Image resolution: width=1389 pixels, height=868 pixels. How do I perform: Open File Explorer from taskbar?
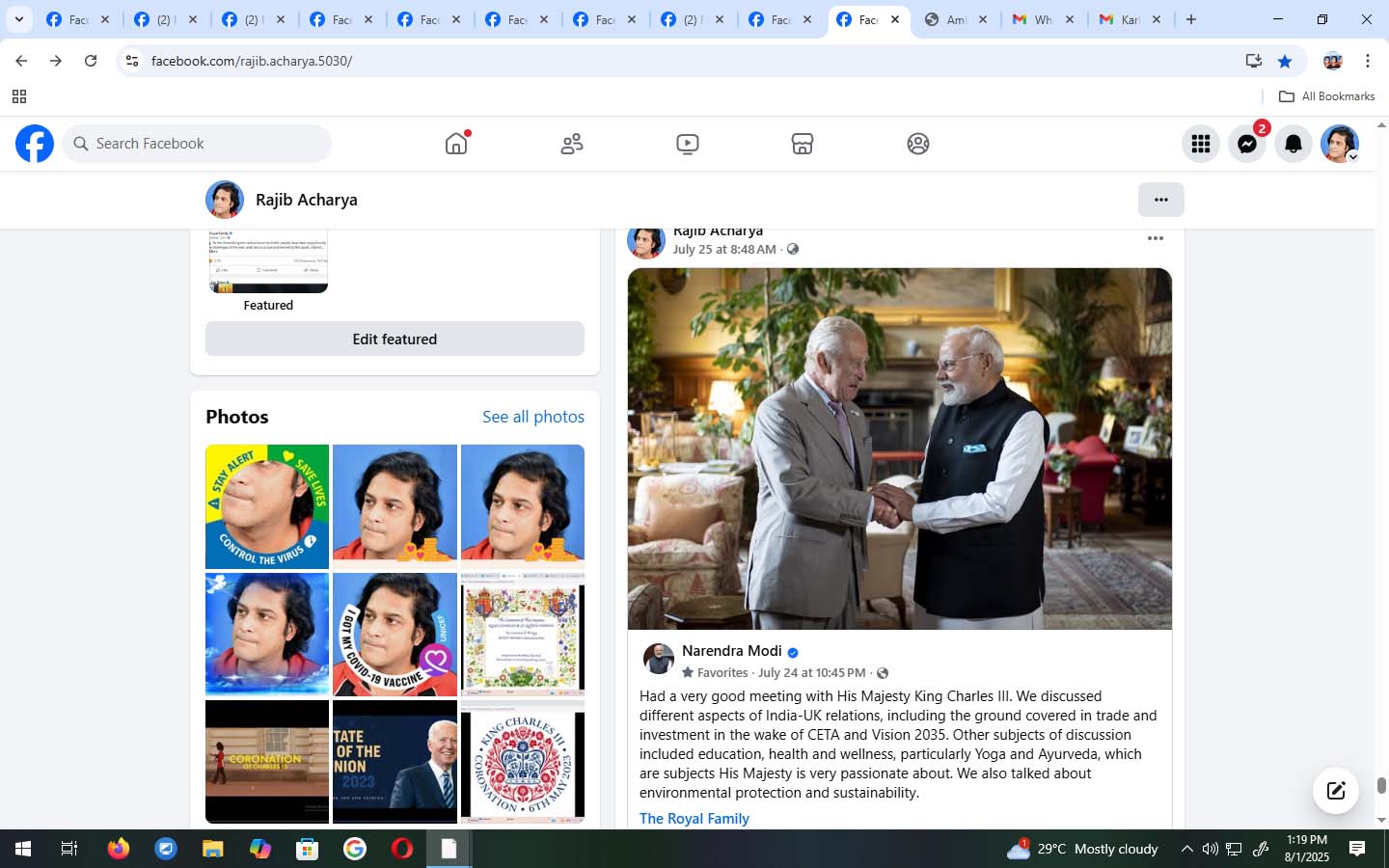[x=213, y=849]
